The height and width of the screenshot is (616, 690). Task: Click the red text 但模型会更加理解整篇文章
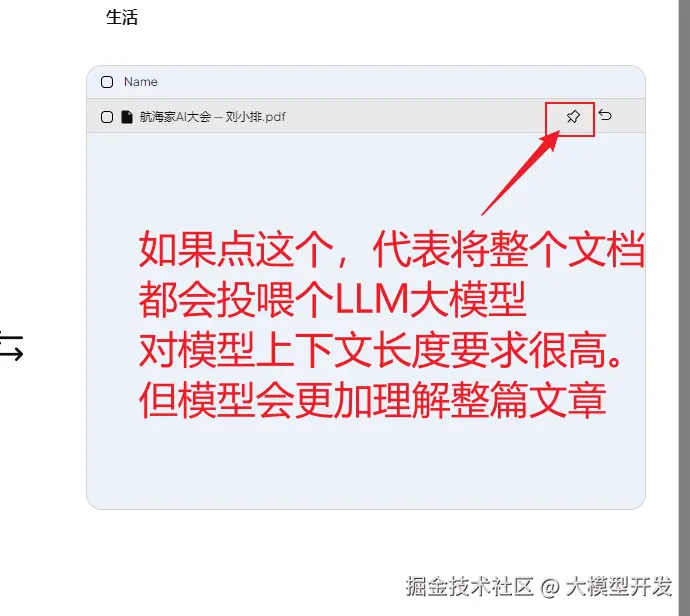(373, 400)
